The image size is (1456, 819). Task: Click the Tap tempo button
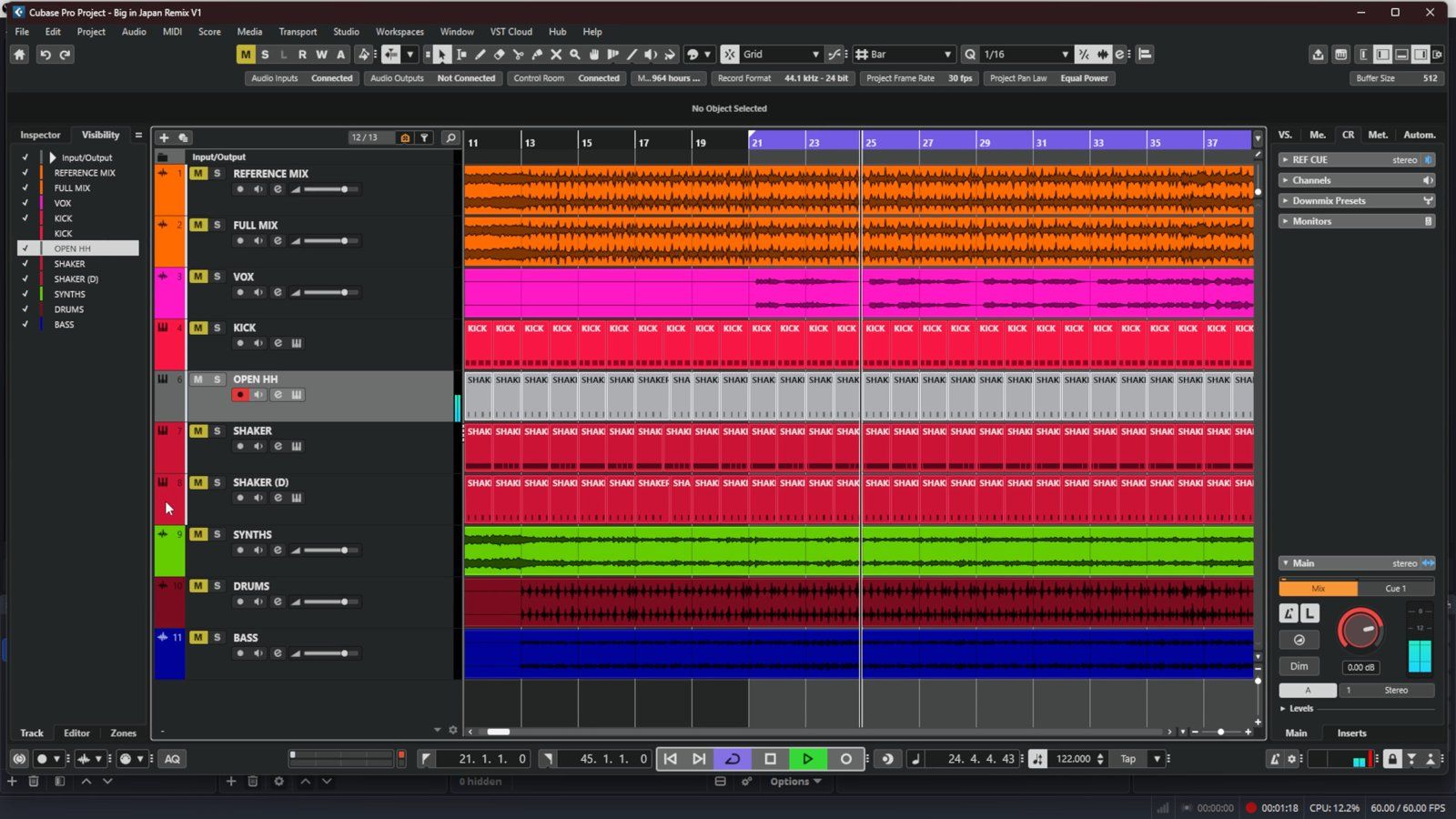[x=1128, y=759]
